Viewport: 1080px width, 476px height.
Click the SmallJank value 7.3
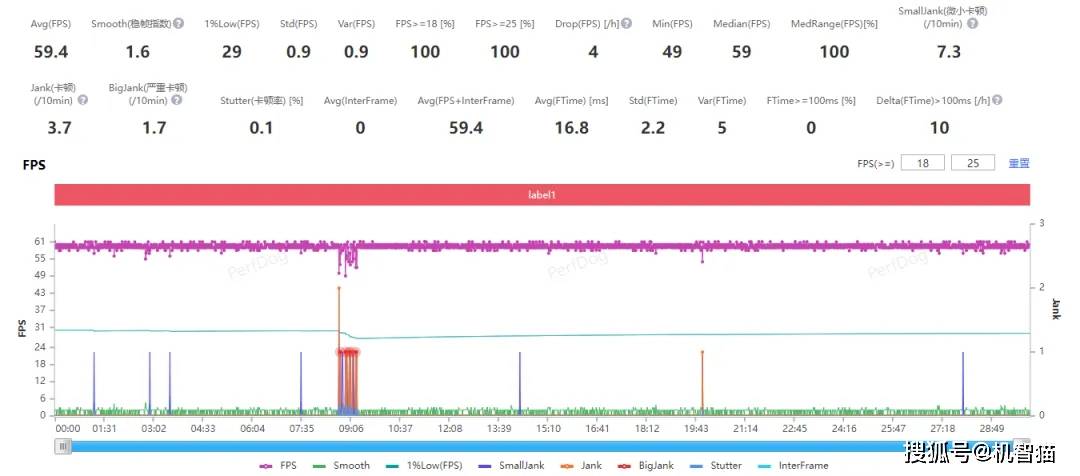point(948,52)
